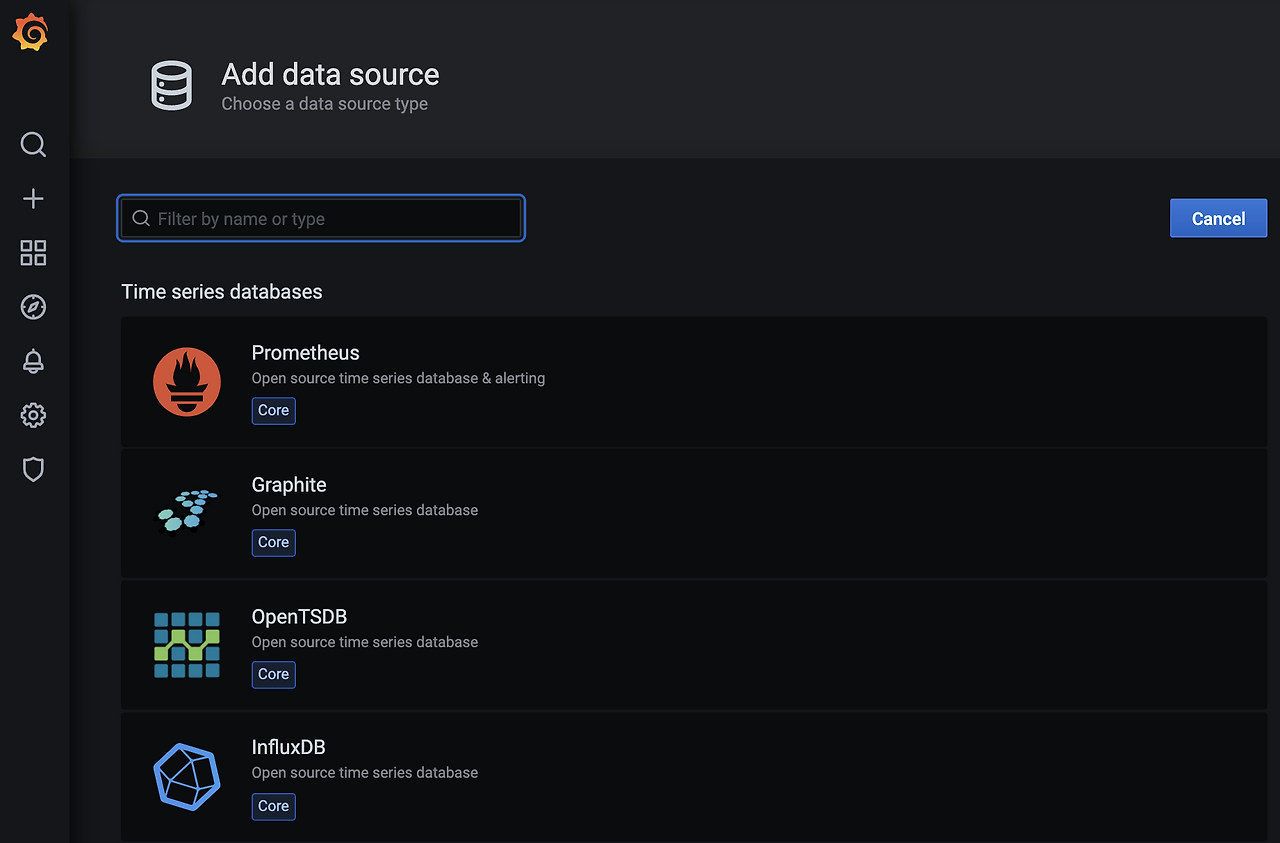Click the InfluxDB logo icon
The width and height of the screenshot is (1280, 843).
(187, 775)
